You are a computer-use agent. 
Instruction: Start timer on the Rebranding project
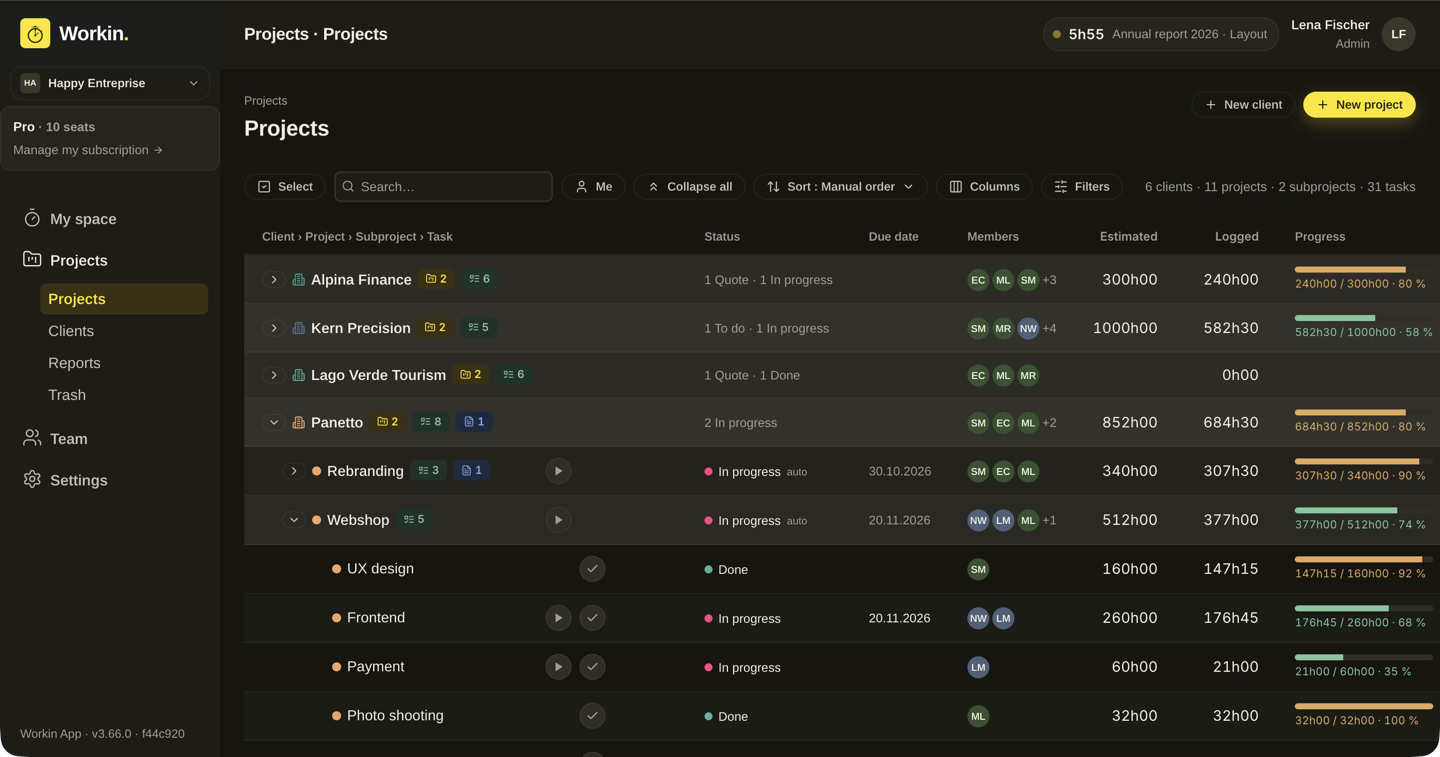pos(558,471)
